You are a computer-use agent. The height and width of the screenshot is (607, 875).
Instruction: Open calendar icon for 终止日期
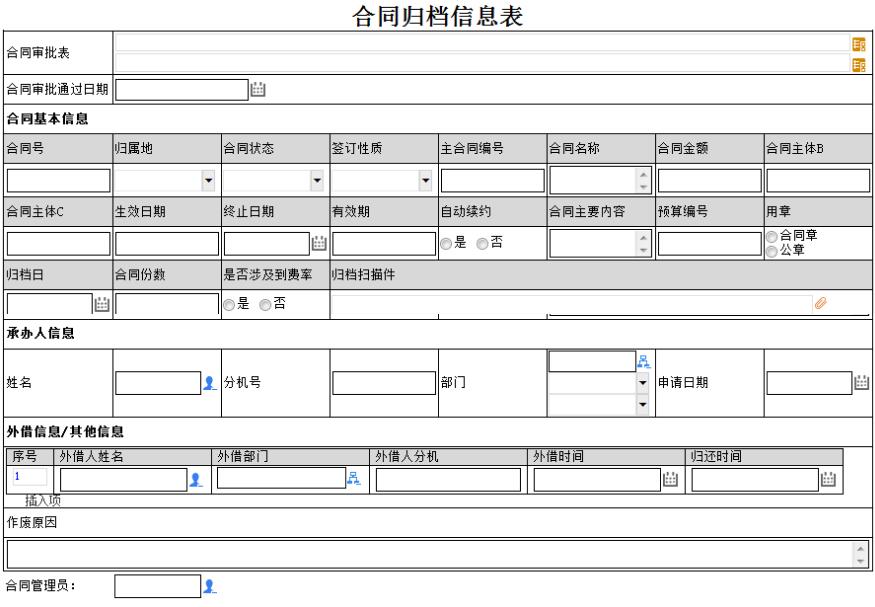pyautogui.click(x=319, y=243)
